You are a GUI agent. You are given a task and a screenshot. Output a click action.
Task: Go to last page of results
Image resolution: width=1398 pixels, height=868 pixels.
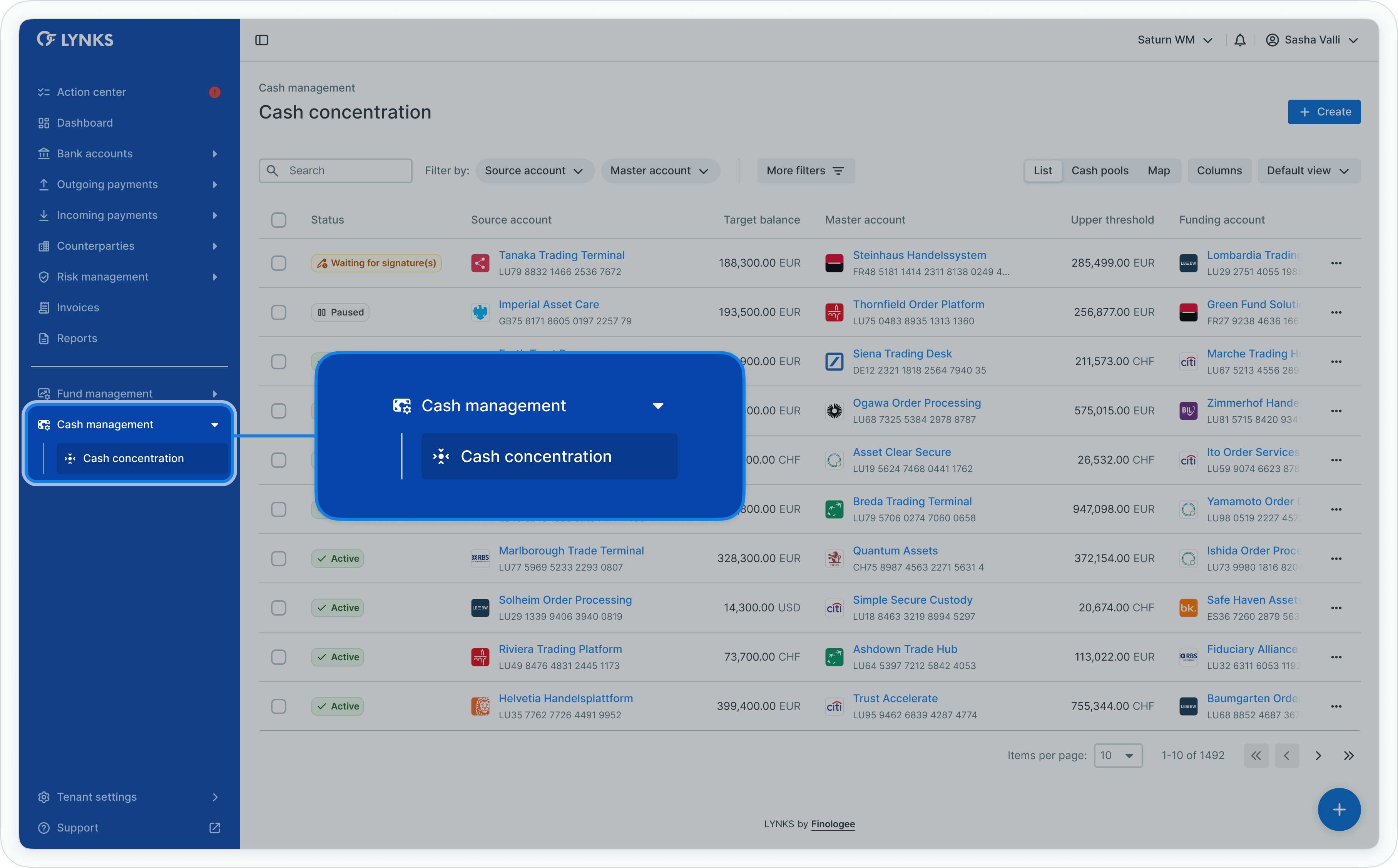click(1349, 756)
